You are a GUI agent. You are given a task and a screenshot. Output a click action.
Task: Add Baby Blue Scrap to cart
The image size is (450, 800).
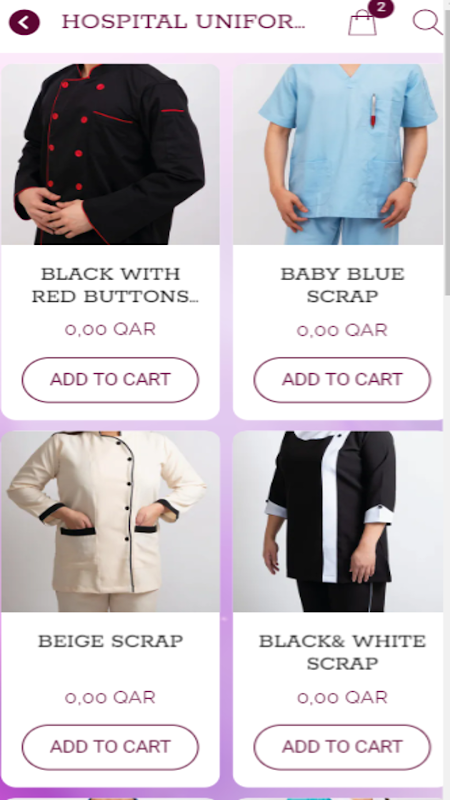coord(342,380)
